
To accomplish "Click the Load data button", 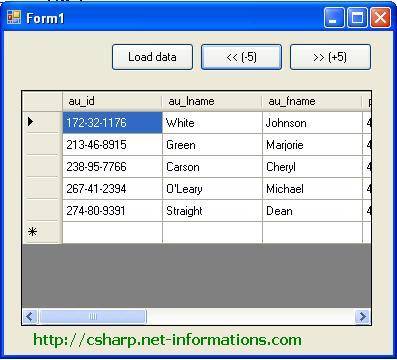I will [x=152, y=57].
